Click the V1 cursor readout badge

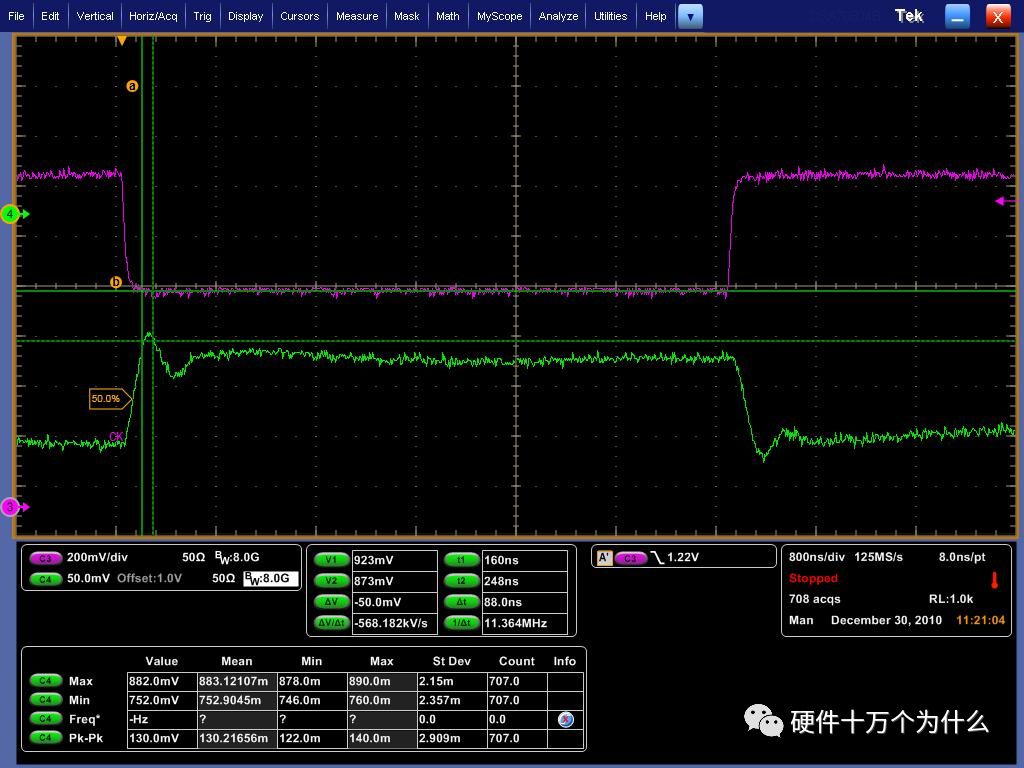pyautogui.click(x=331, y=560)
